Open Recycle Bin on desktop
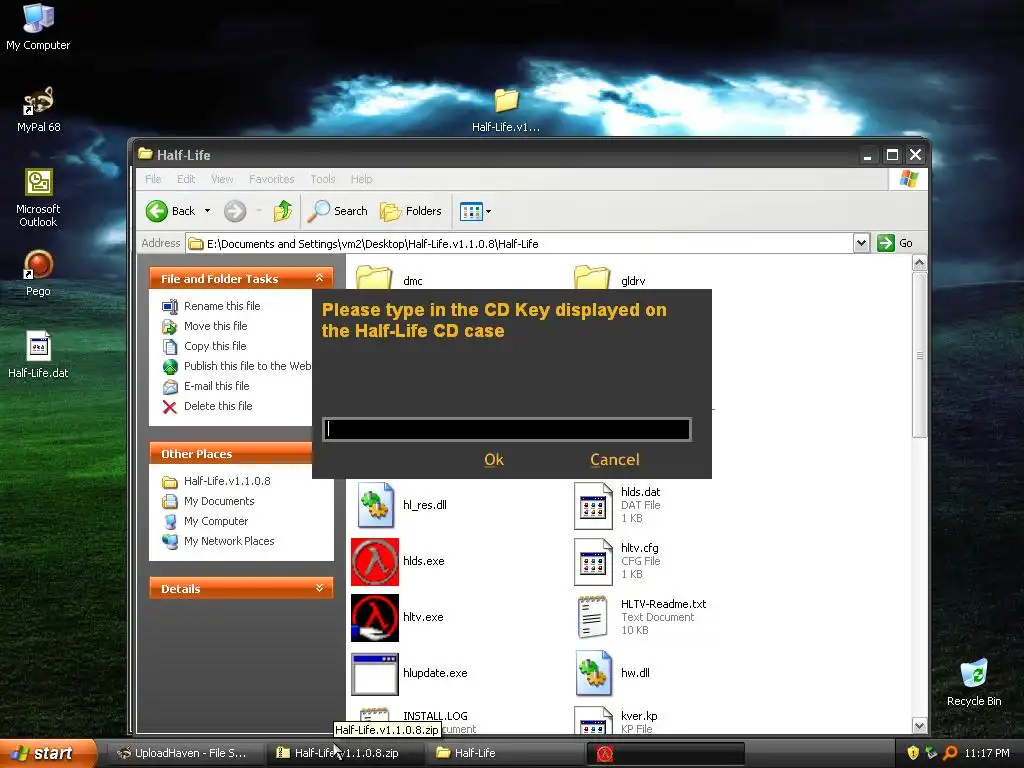 coord(974,683)
